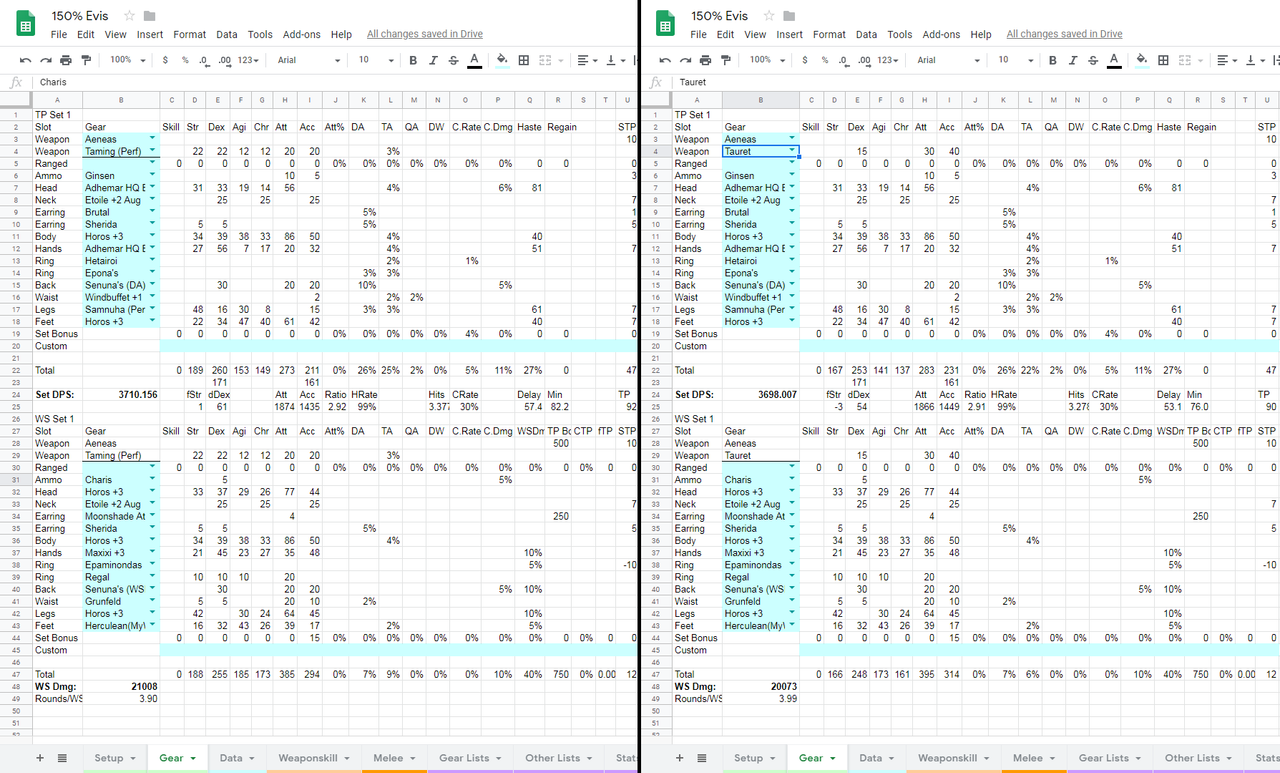The width and height of the screenshot is (1280, 773).
Task: Switch to Setup tab in right window
Action: [754, 758]
